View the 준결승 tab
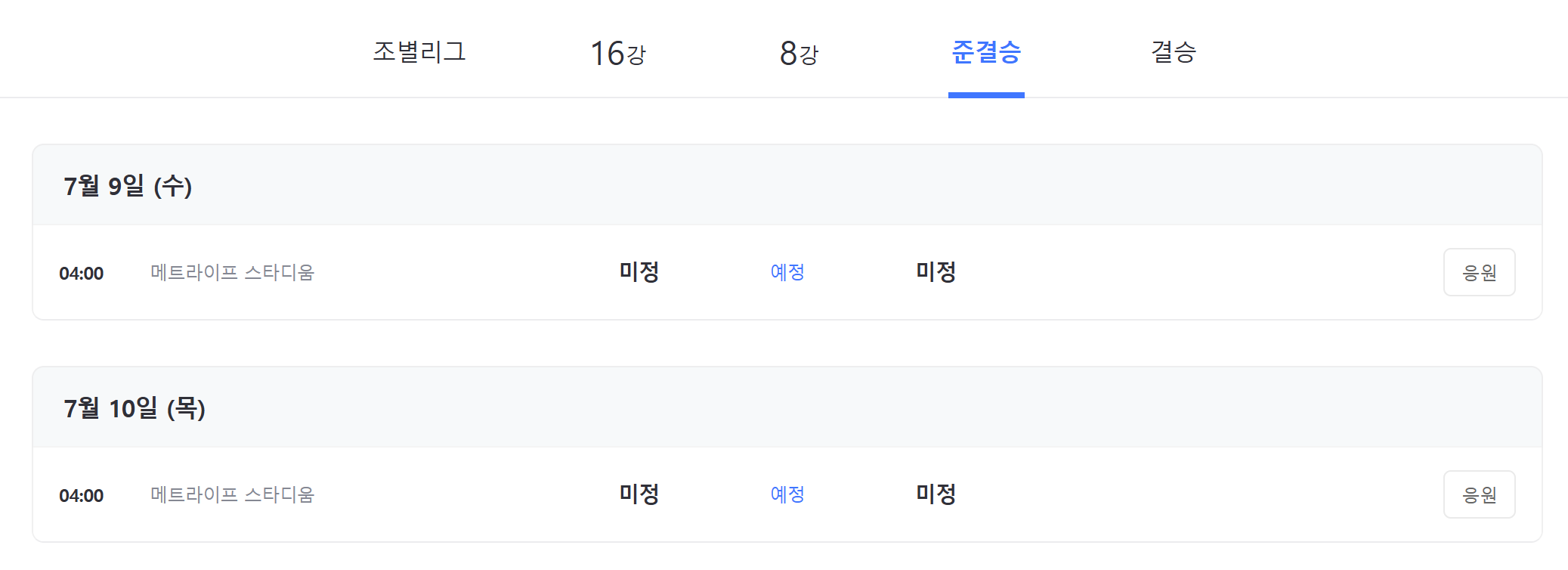The image size is (1568, 570). (986, 52)
